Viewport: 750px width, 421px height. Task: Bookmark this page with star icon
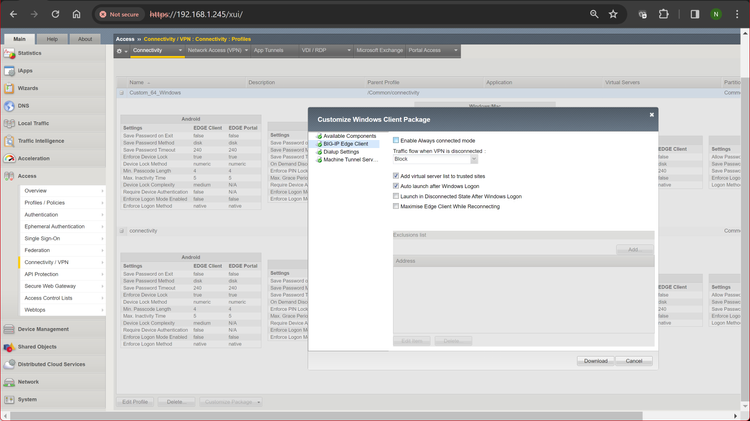[613, 15]
